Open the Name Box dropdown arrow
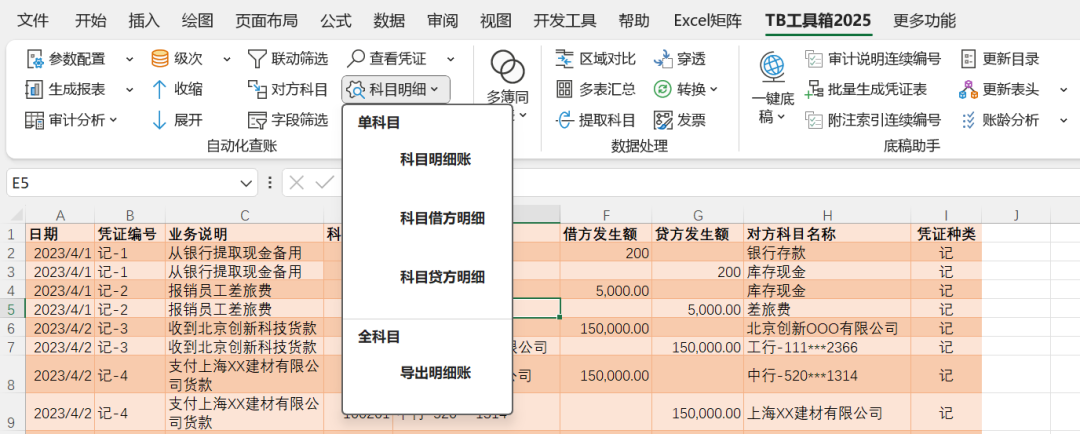 (x=247, y=183)
